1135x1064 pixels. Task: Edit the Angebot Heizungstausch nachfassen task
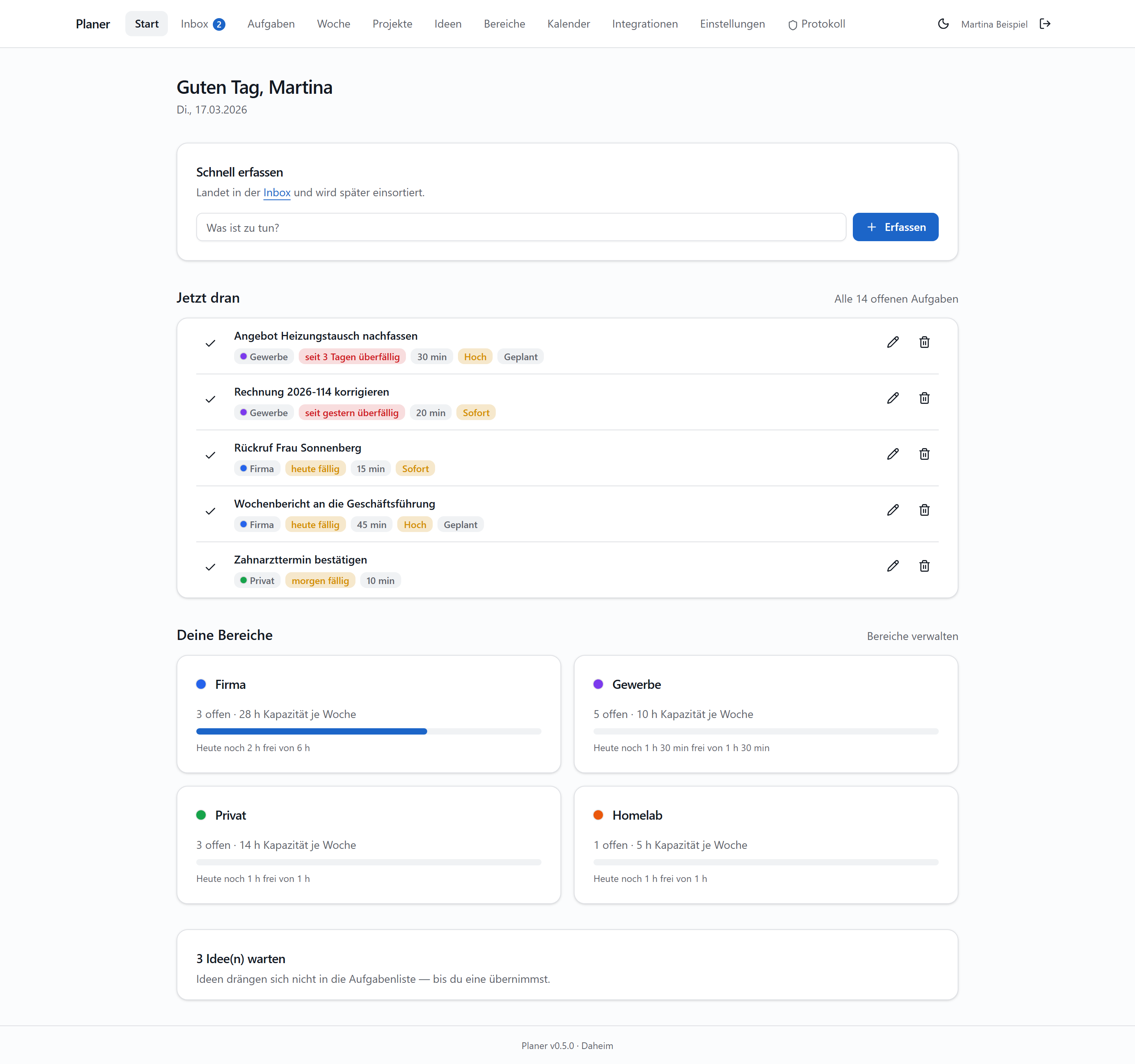click(x=893, y=342)
